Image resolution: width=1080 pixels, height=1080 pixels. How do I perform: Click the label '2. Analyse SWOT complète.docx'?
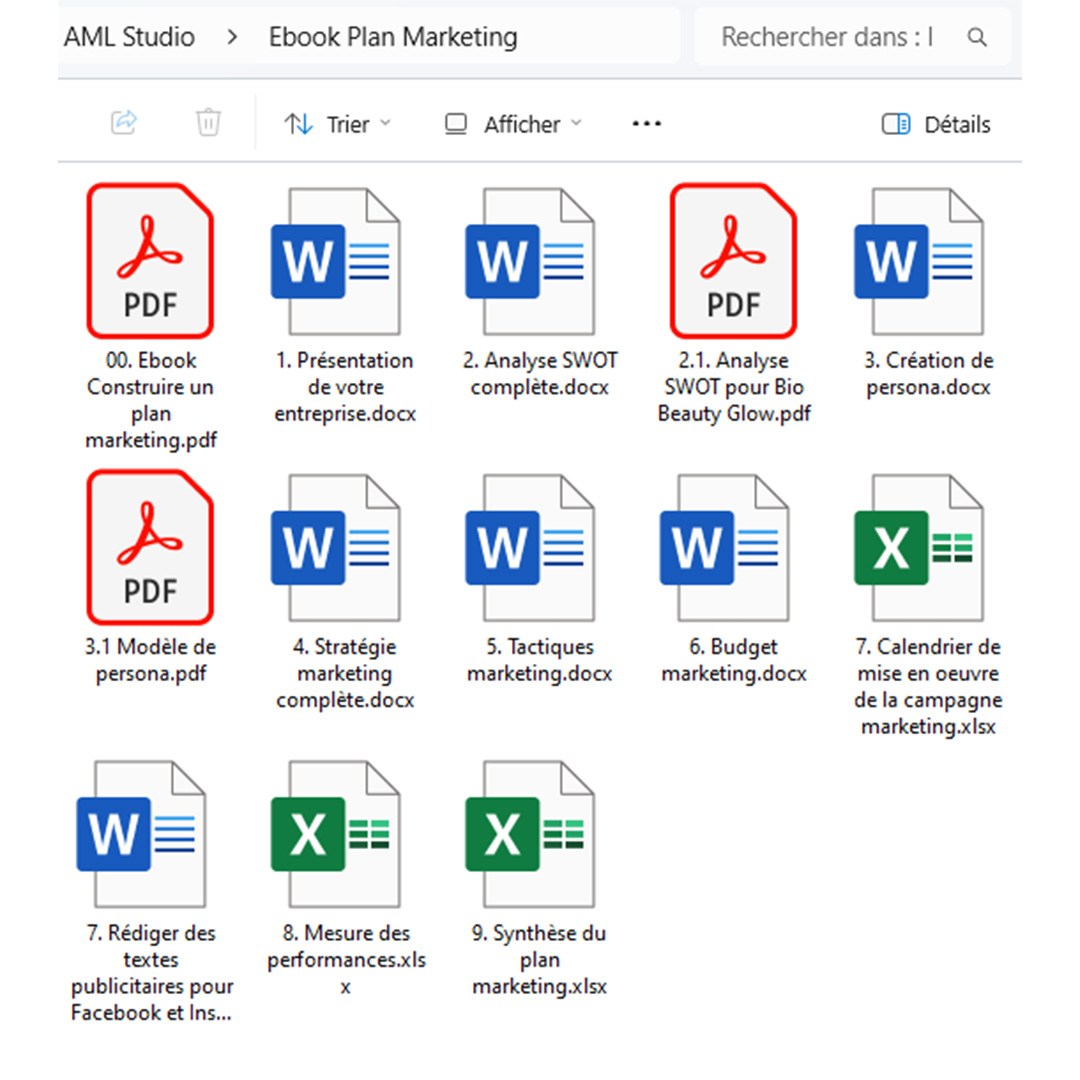[540, 373]
